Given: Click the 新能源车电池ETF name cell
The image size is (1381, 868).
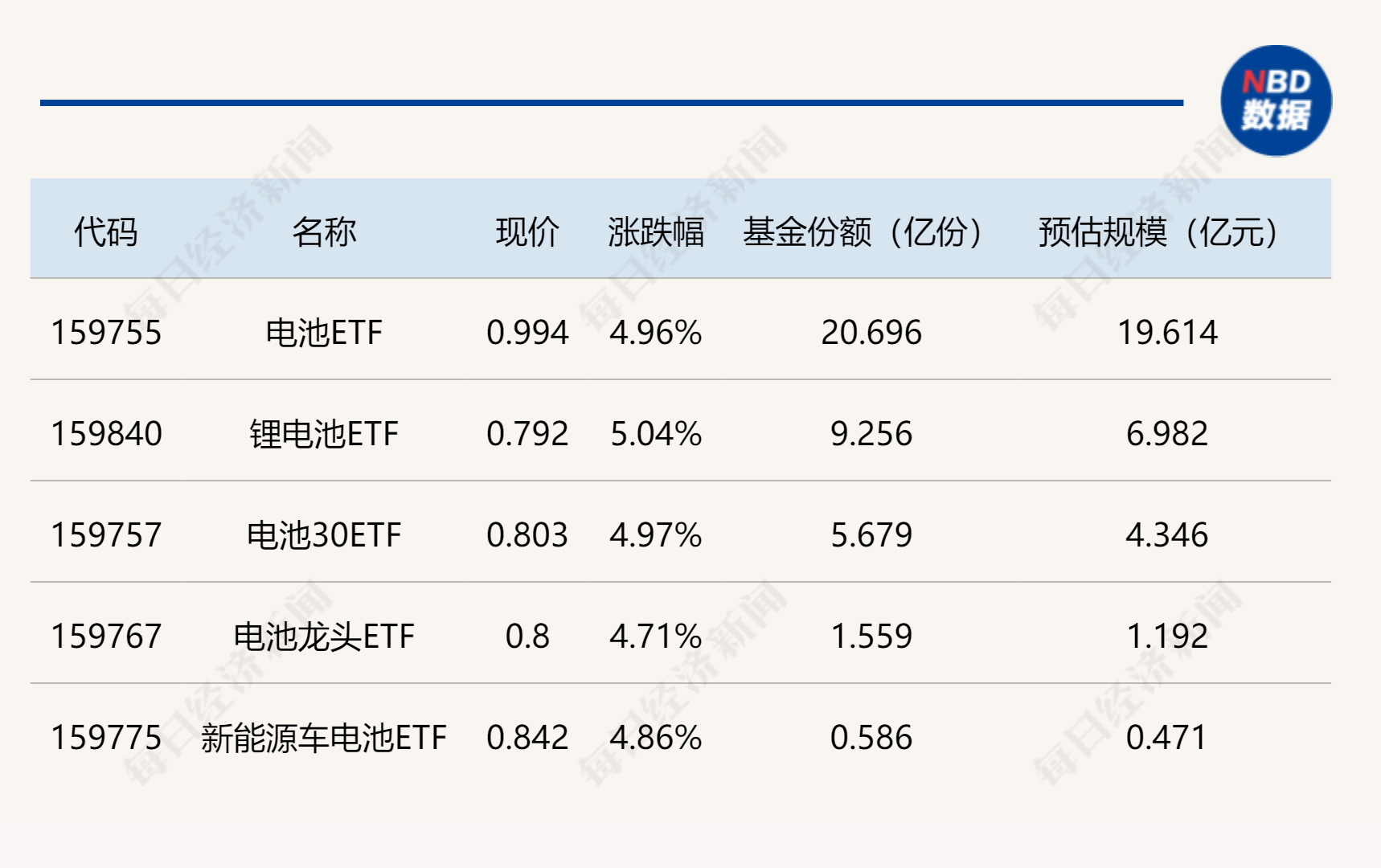Looking at the screenshot, I should 324,738.
